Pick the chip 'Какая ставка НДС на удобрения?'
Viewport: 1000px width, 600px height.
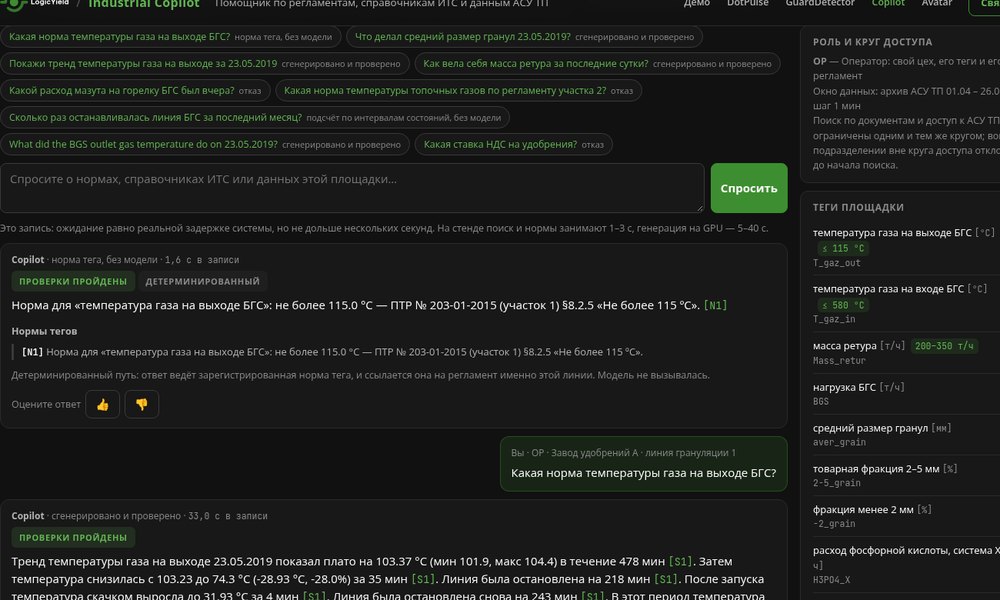coord(513,144)
